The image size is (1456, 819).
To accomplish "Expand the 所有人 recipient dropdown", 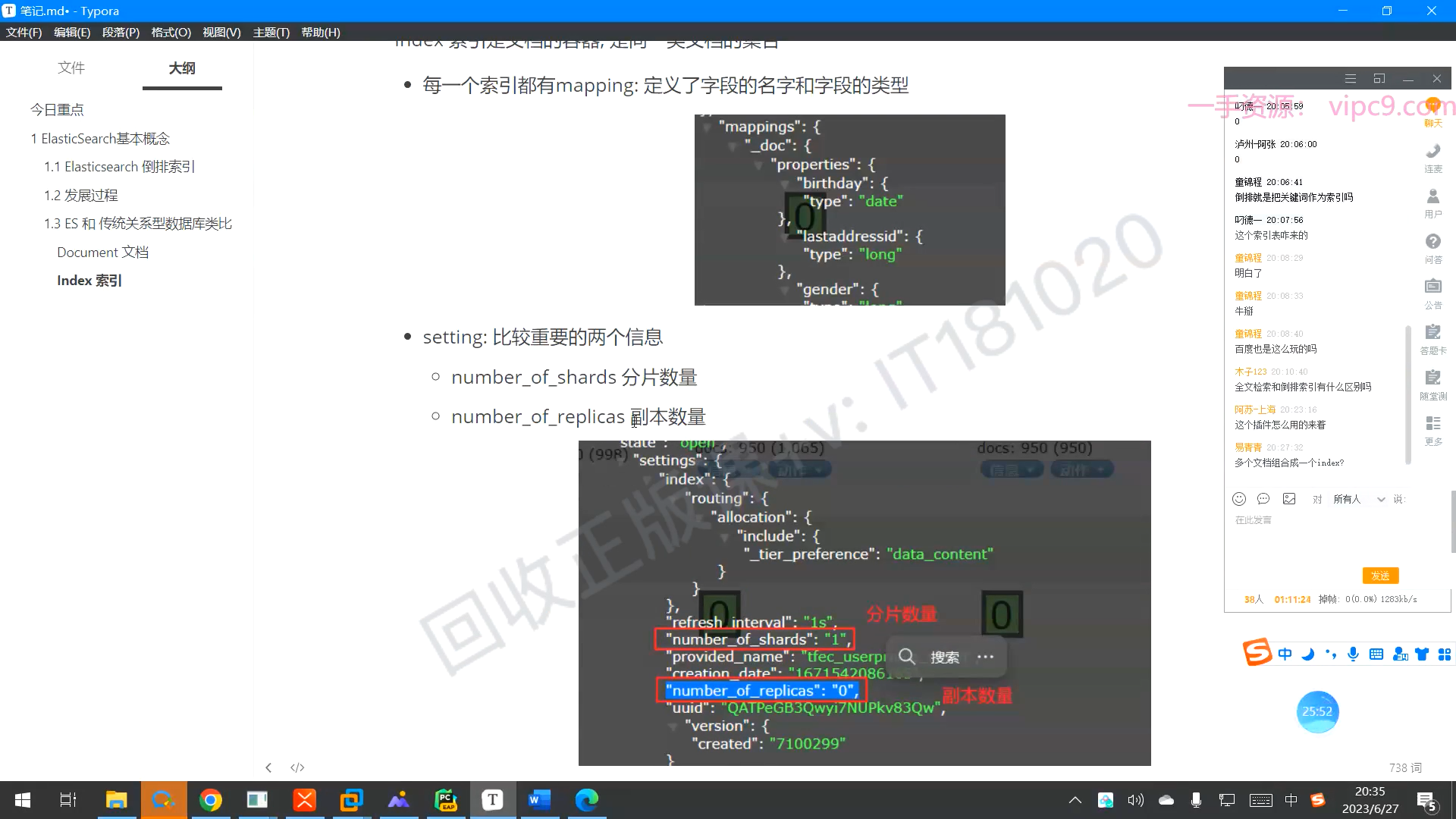I will pyautogui.click(x=1381, y=499).
